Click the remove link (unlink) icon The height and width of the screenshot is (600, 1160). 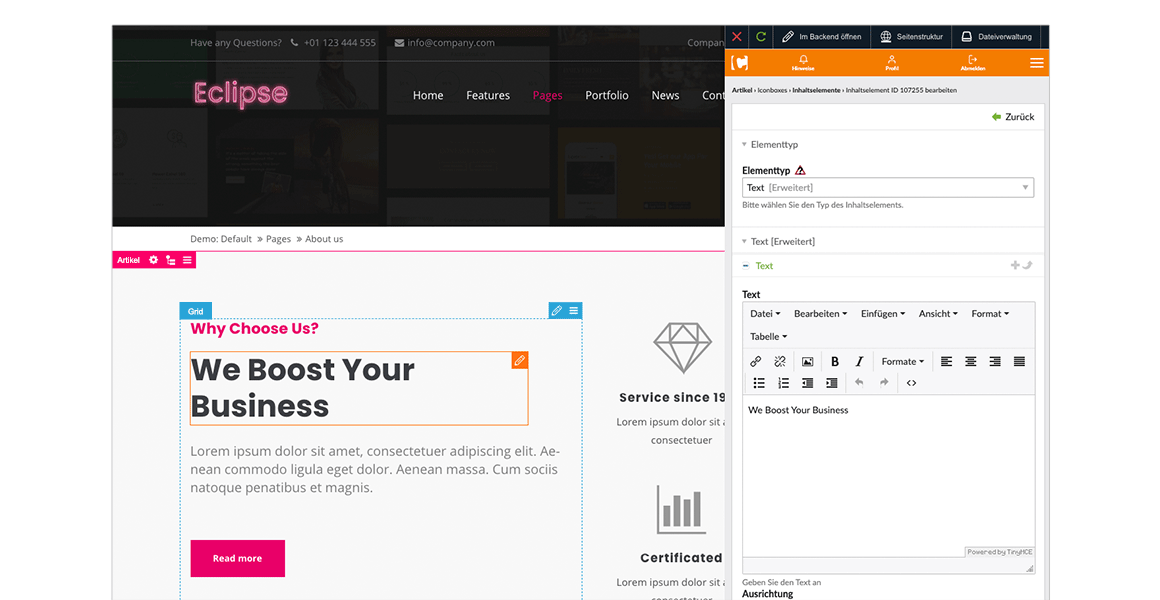click(x=780, y=361)
